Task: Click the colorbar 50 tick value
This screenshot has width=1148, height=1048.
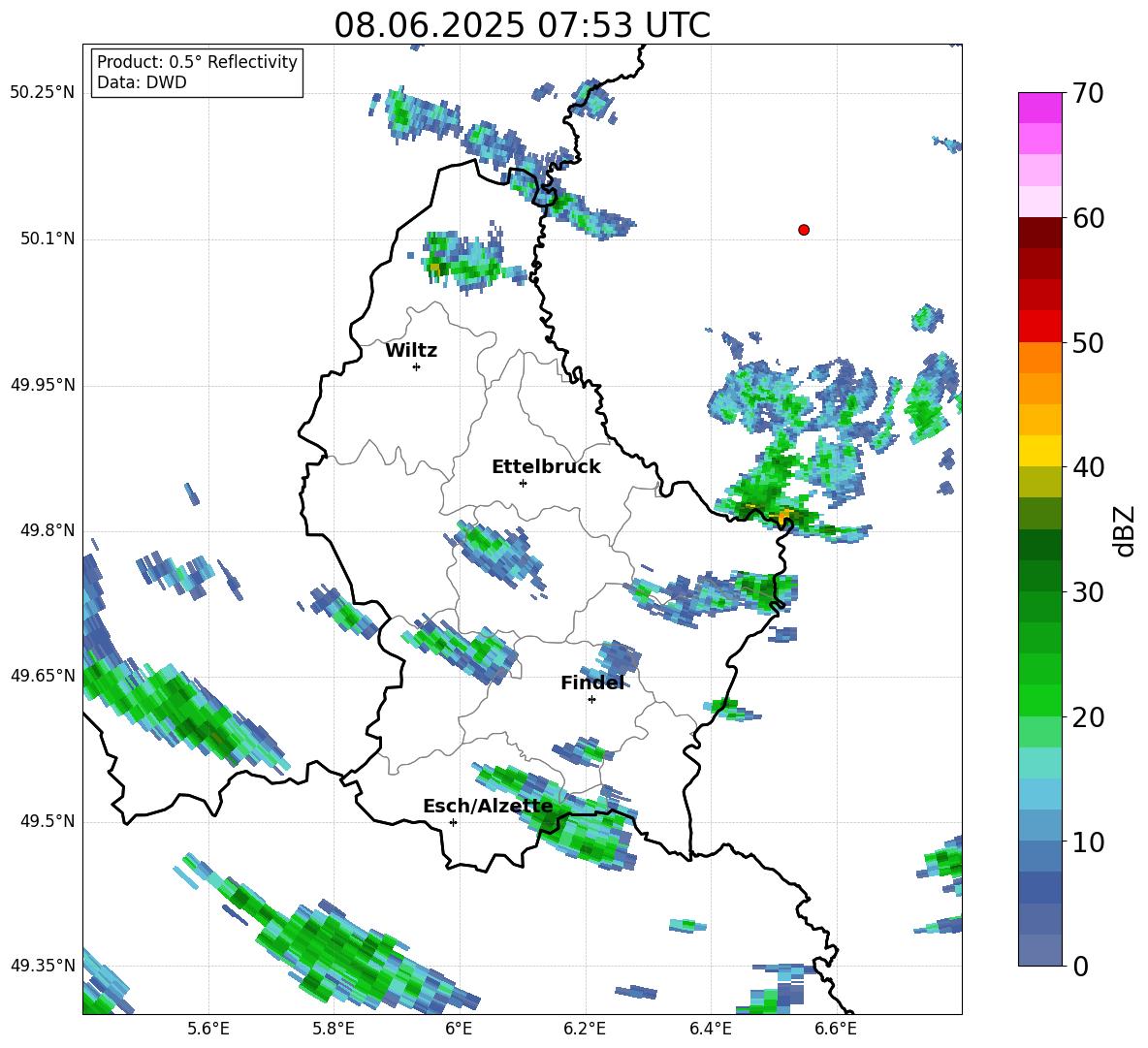Action: 1088,342
